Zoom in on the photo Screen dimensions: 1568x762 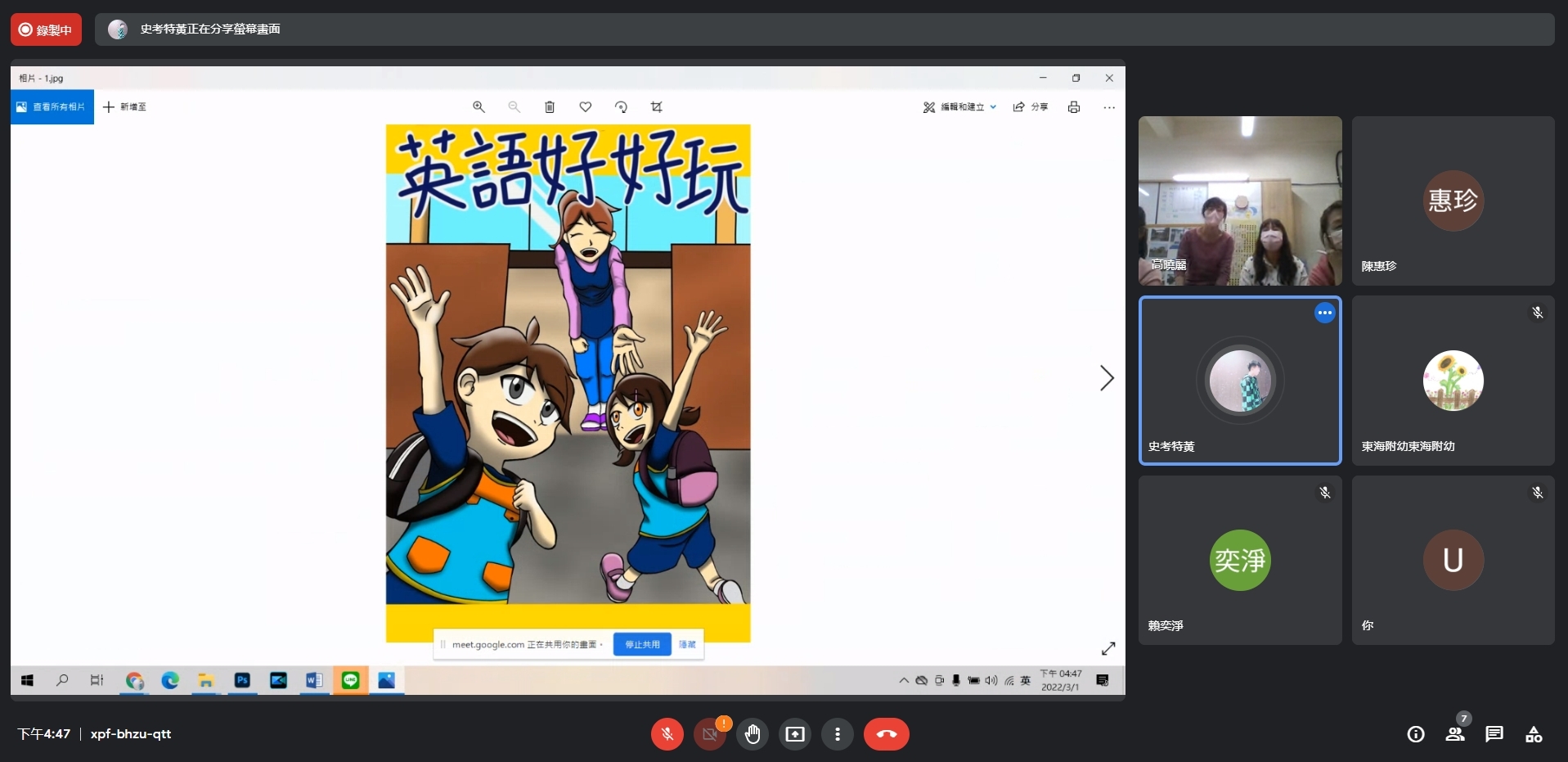[x=479, y=107]
